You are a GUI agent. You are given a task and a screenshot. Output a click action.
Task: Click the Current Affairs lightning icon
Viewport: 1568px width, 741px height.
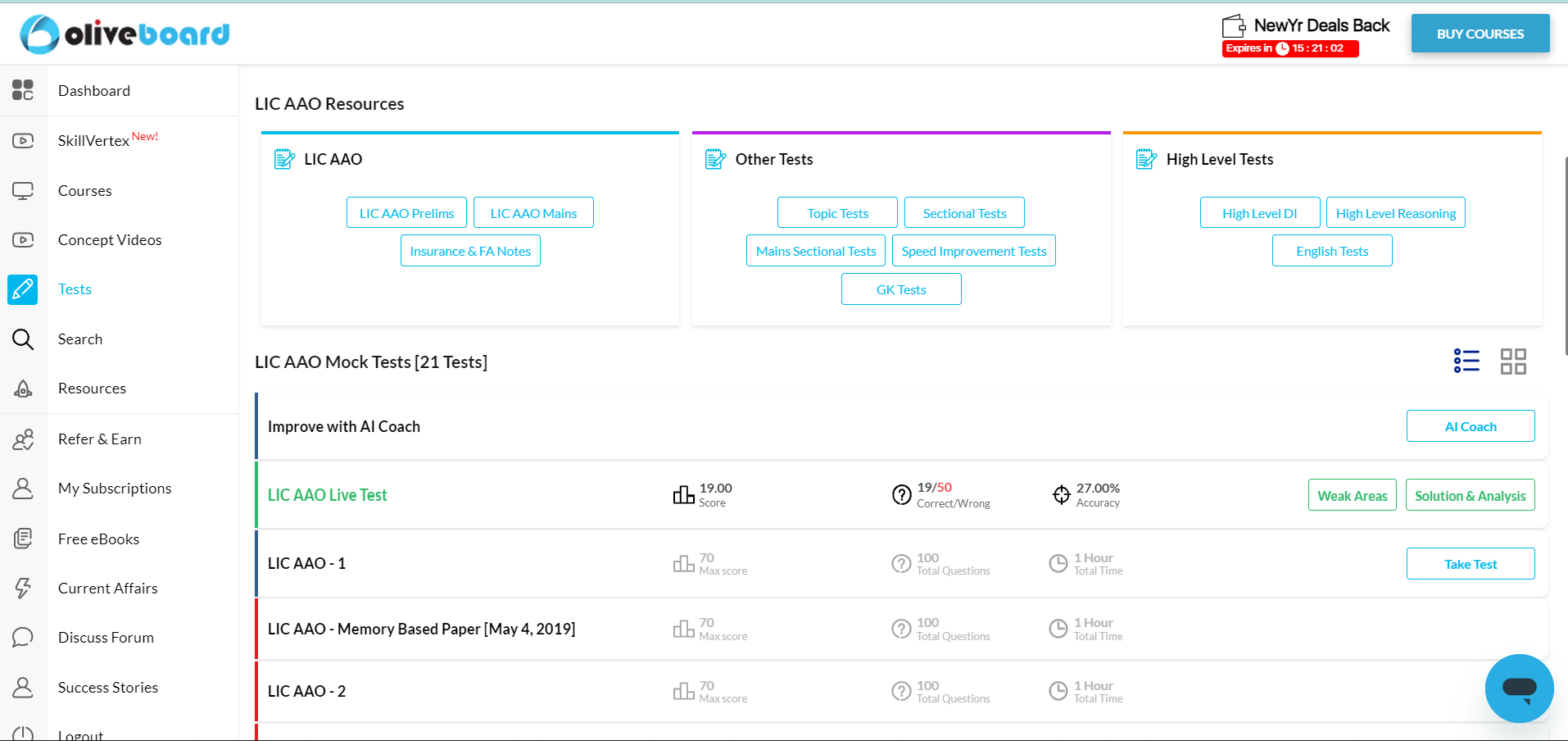point(23,588)
